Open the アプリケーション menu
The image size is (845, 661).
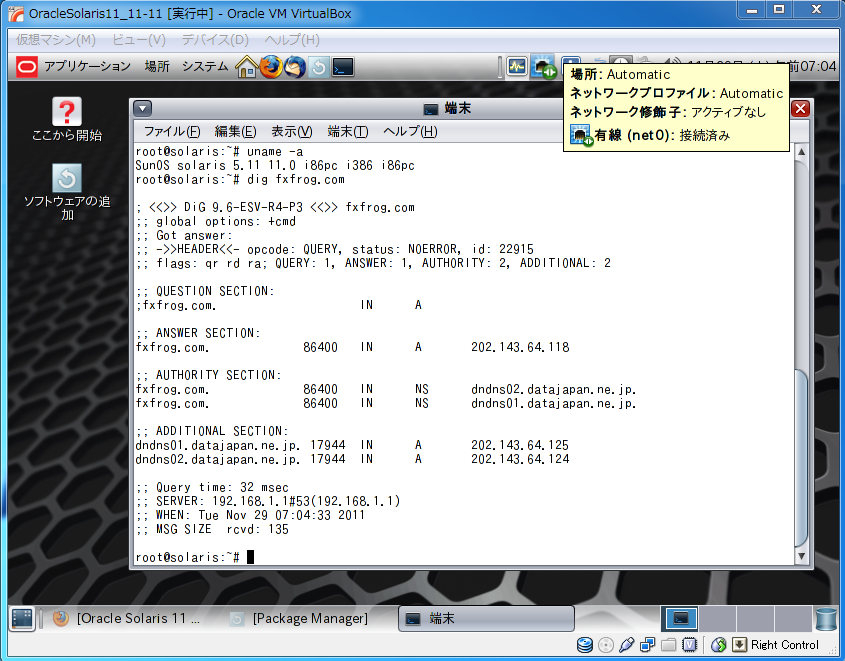click(76, 66)
